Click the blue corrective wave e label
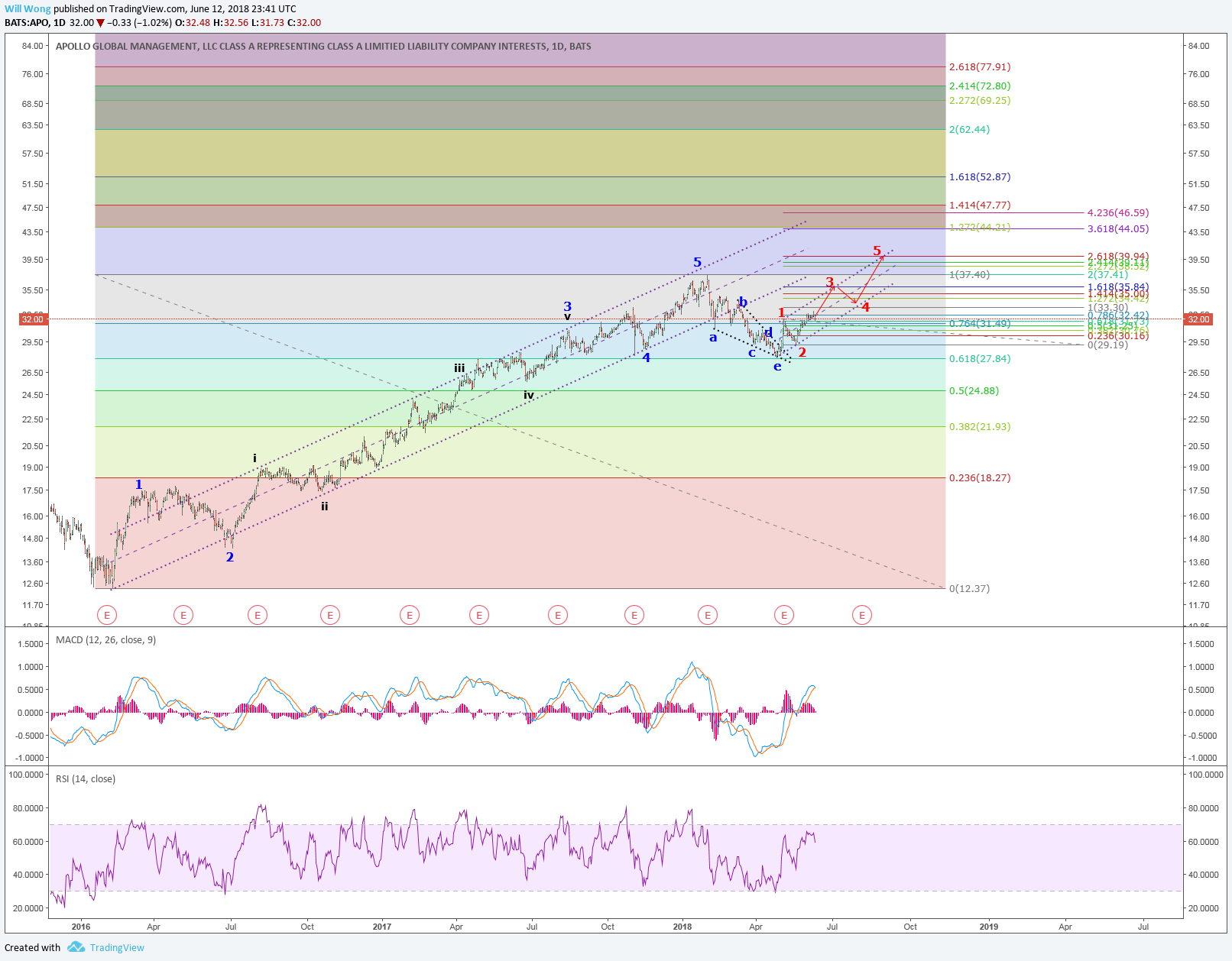Viewport: 1232px width, 961px height. pos(777,366)
